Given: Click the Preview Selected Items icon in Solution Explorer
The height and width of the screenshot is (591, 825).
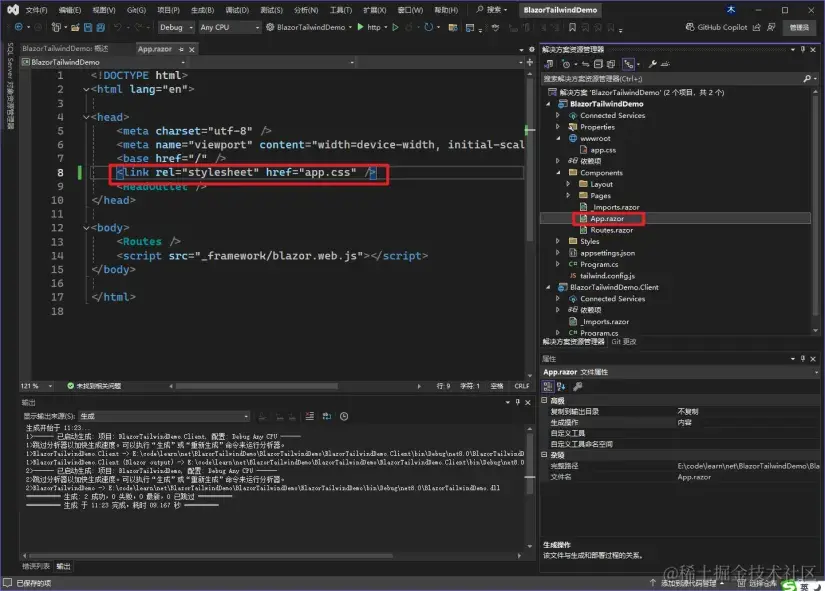Looking at the screenshot, I should pyautogui.click(x=666, y=64).
